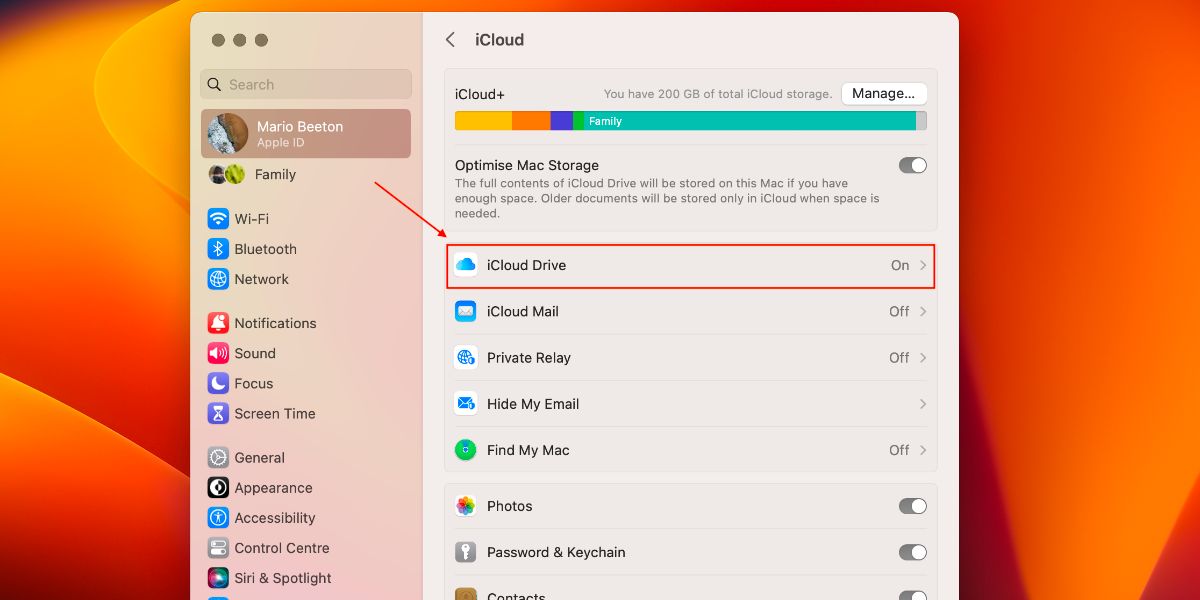Click the Focus moon icon
Viewport: 1200px width, 600px height.
tap(218, 383)
